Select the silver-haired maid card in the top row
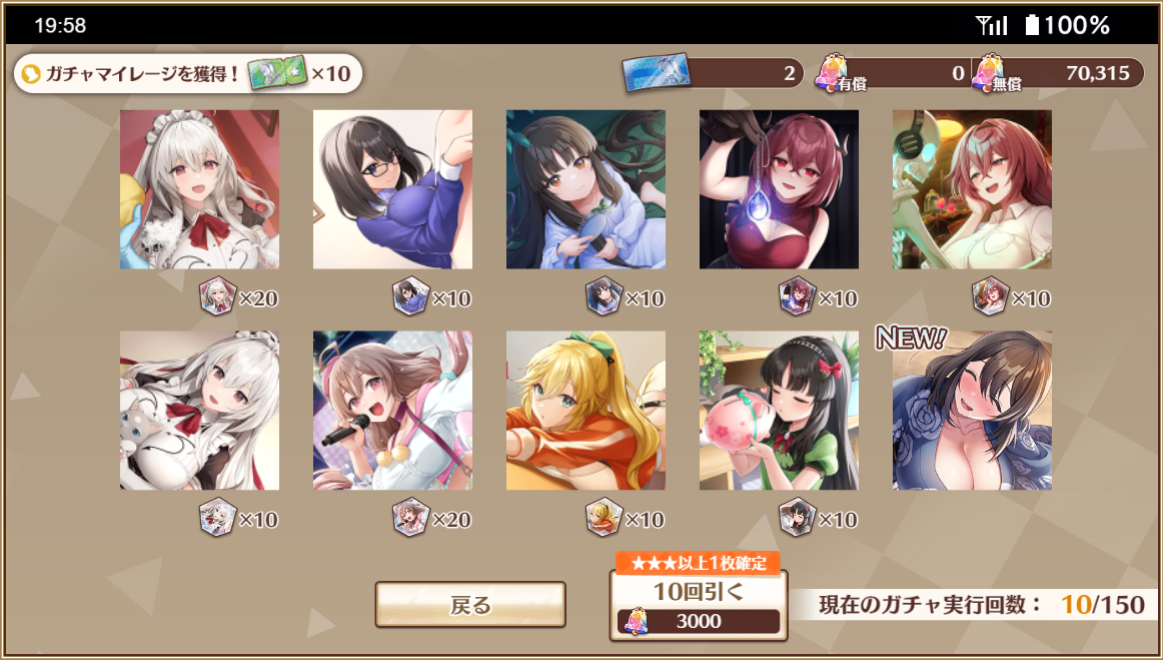 click(x=200, y=189)
